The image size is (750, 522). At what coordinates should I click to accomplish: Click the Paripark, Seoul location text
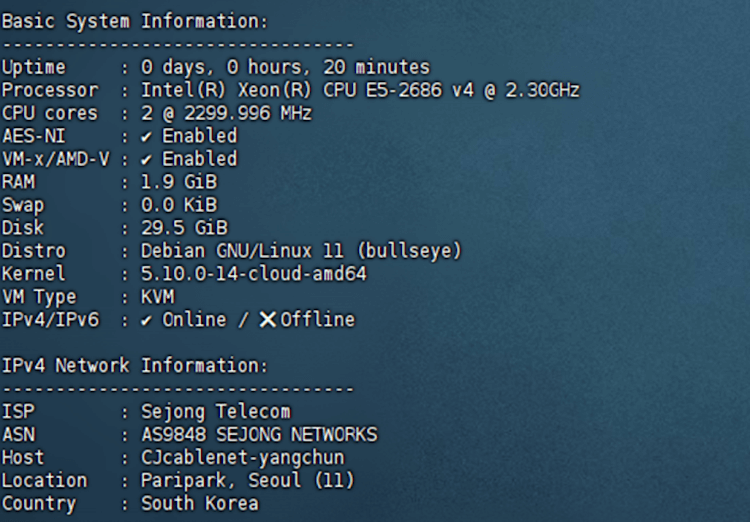(248, 481)
